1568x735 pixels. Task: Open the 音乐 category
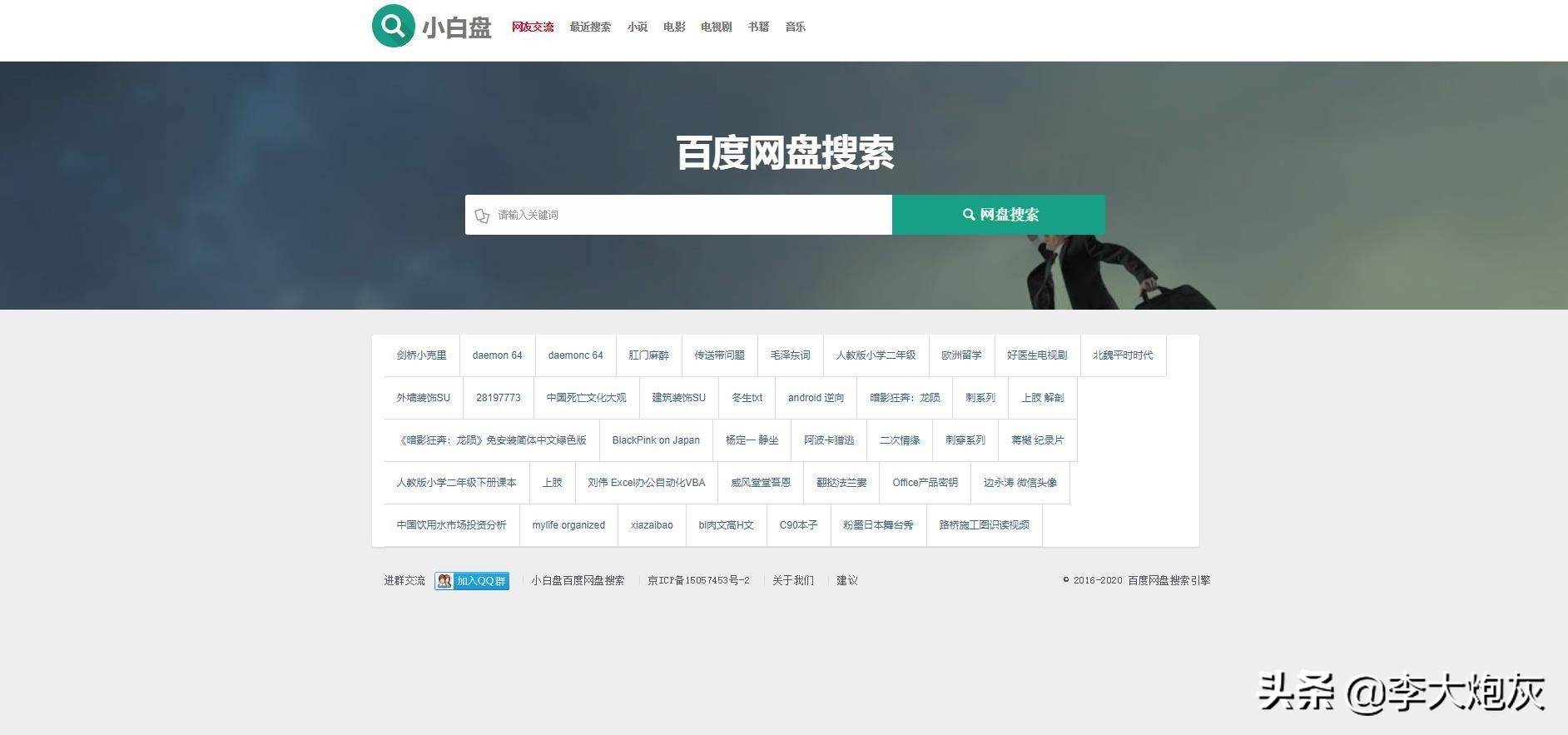coord(795,27)
